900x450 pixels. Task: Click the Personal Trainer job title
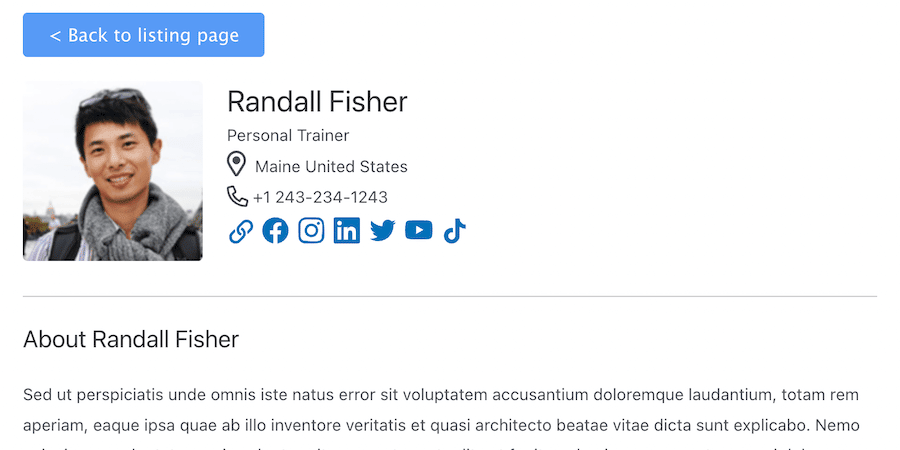click(x=288, y=136)
